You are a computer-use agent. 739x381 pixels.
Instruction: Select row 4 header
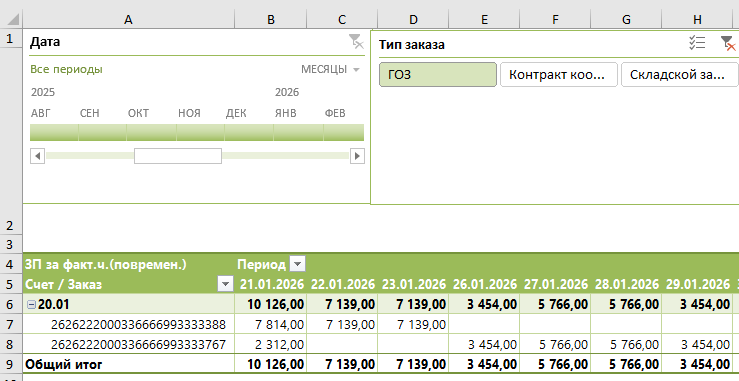[11, 264]
